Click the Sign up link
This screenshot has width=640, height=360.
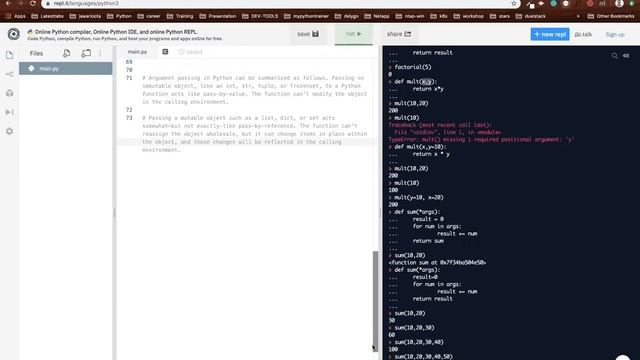[x=615, y=35]
